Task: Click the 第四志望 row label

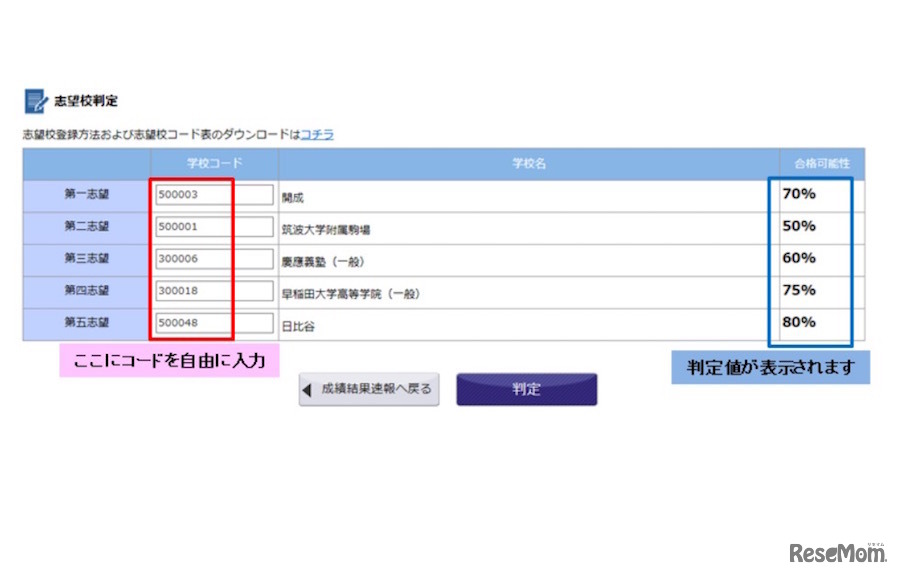Action: point(87,291)
